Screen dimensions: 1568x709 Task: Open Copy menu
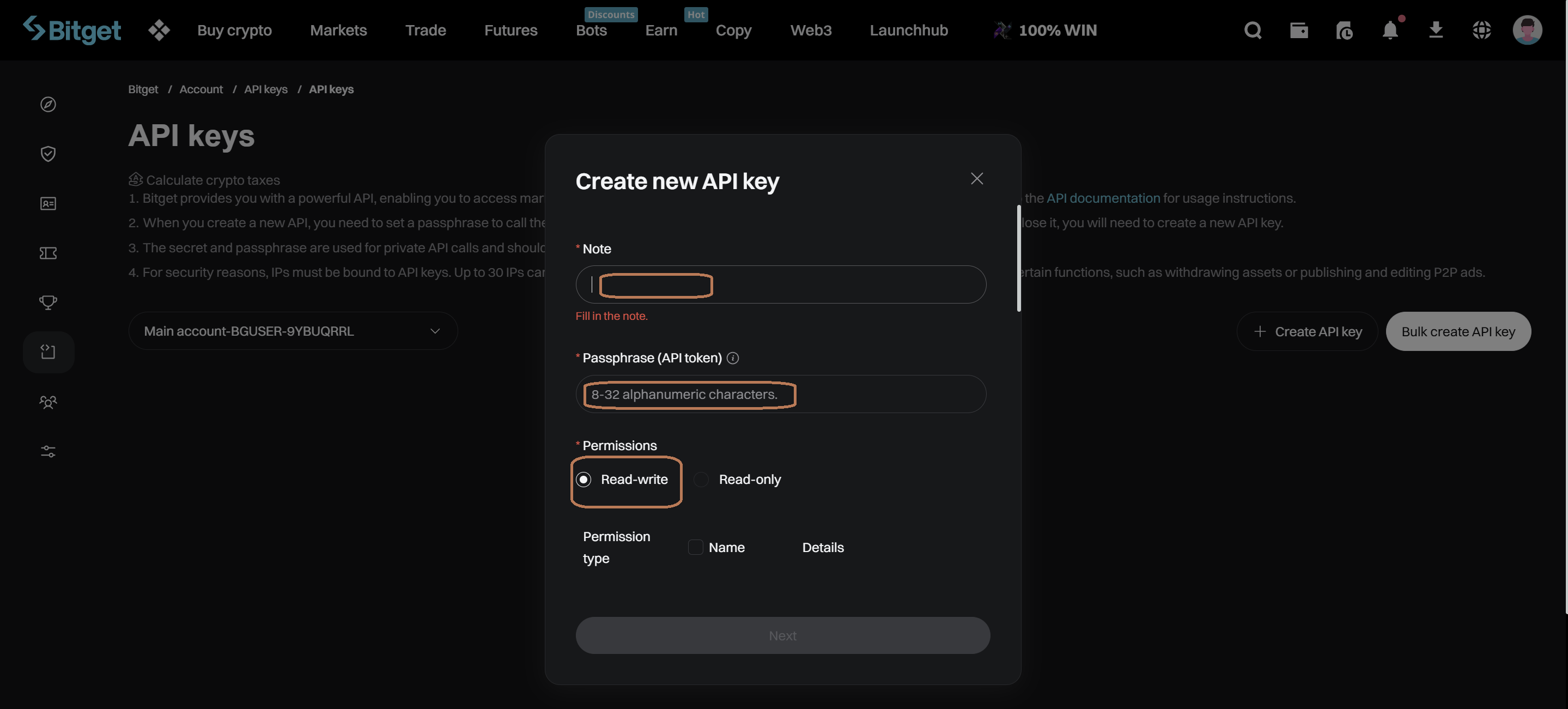733,30
